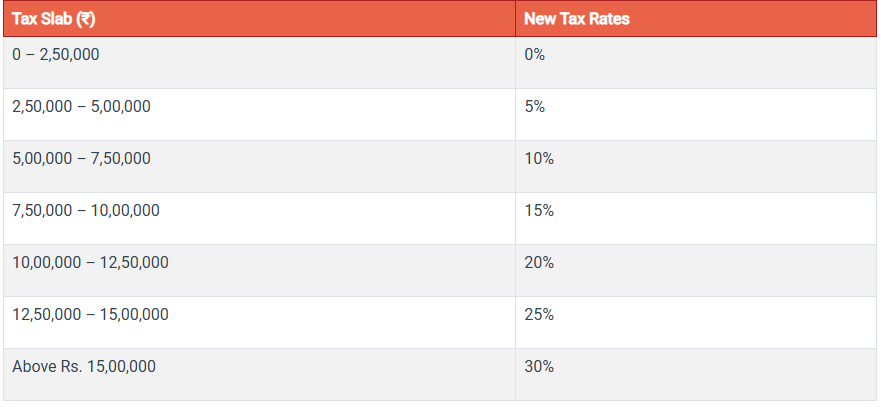Select the 10% tax rate cell
This screenshot has width=881, height=407.
(x=538, y=158)
